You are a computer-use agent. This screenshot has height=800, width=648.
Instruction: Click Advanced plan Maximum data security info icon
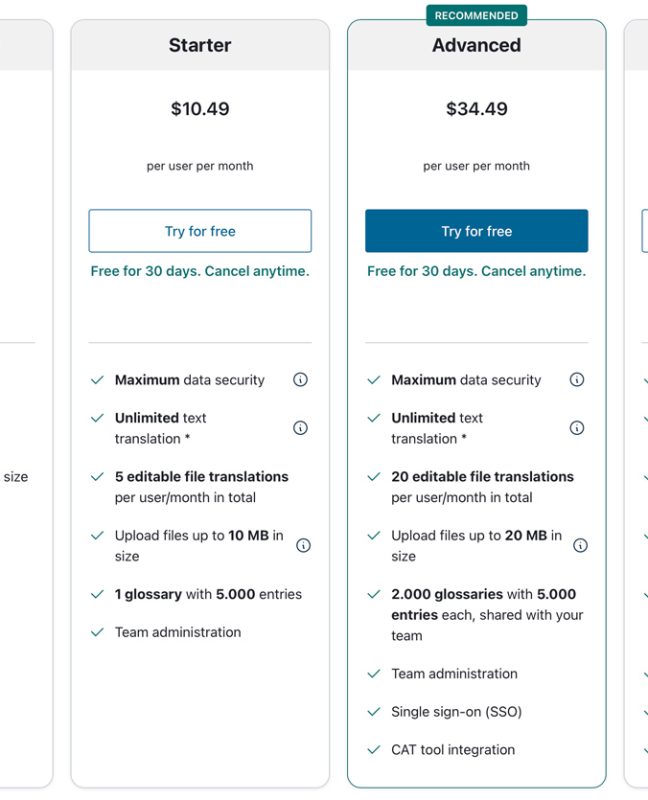[577, 380]
